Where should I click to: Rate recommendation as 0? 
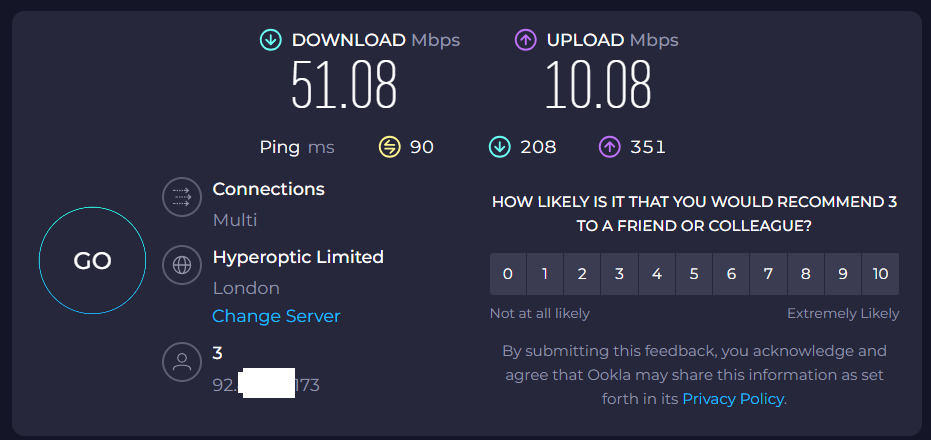tap(508, 274)
